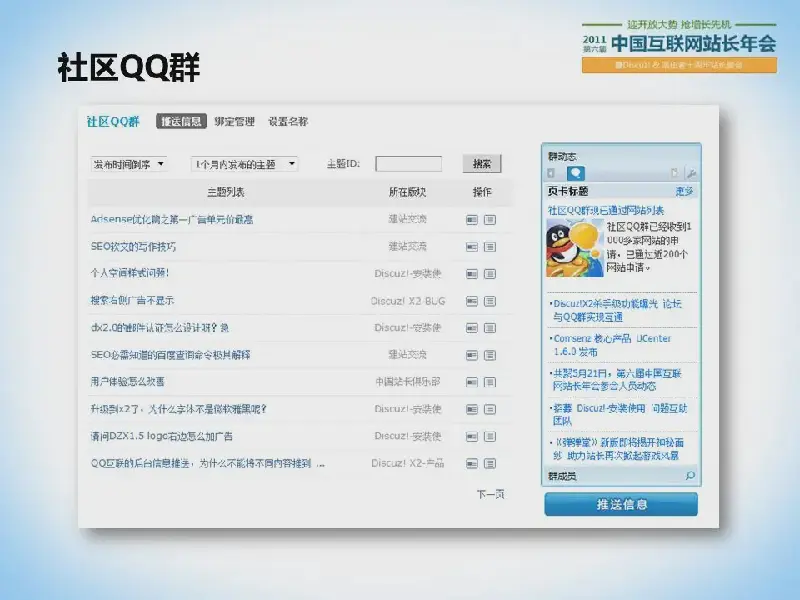800x600 pixels.
Task: Open topic SEO必需知道的百度查询命令
Action: 170,355
